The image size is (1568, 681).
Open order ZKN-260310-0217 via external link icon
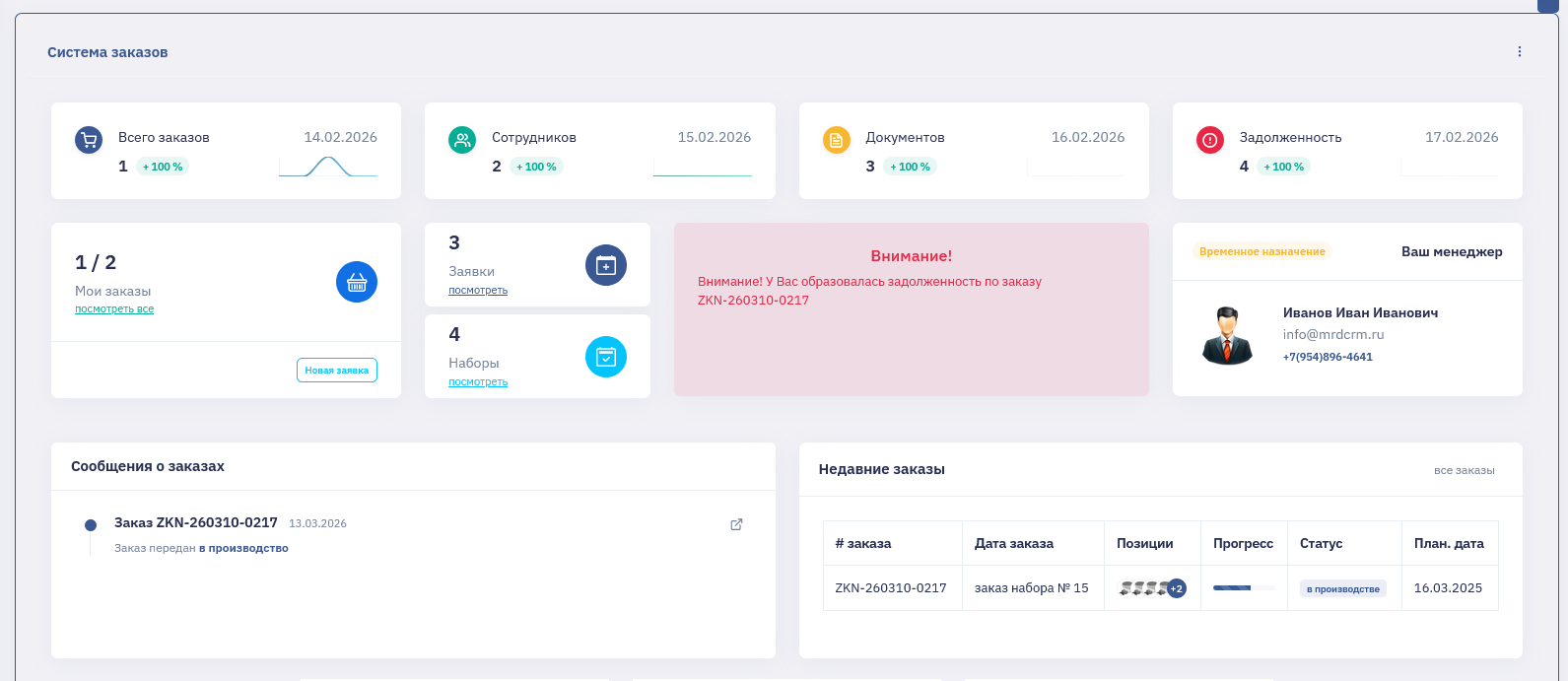(736, 524)
